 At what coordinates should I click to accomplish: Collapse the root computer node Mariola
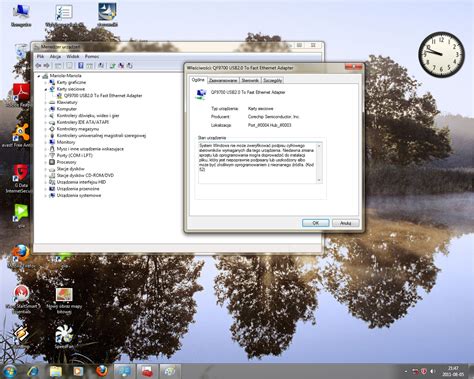tap(39, 76)
